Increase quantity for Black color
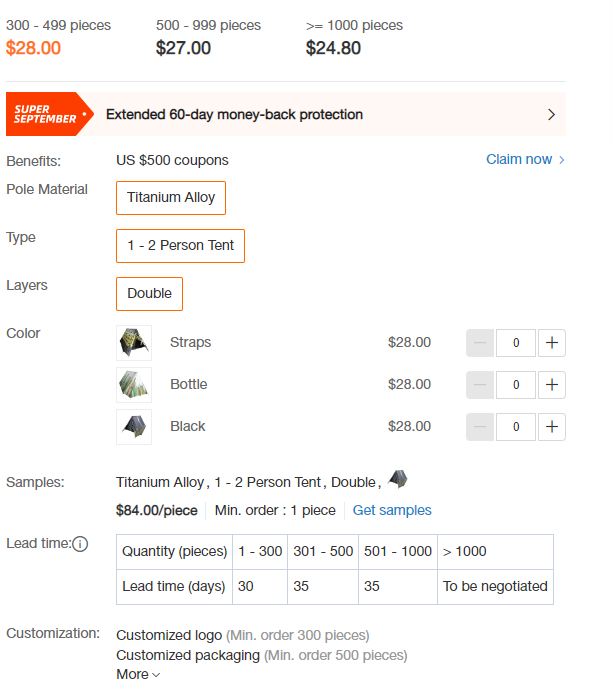 coord(552,426)
